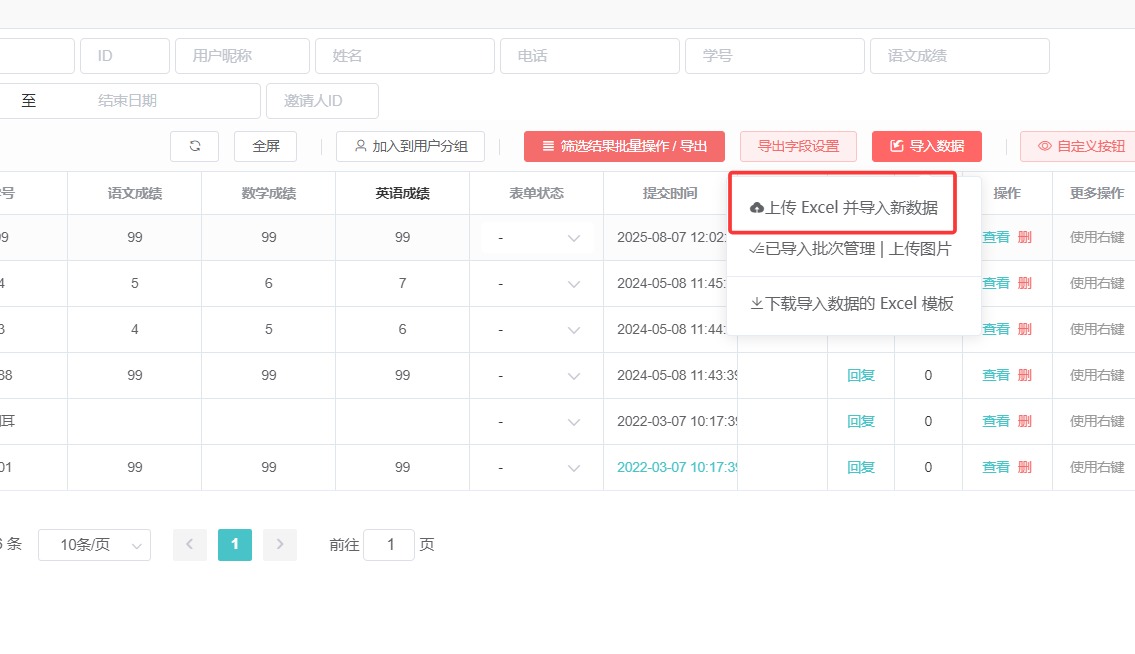Click 导出字段设置 button
Image resolution: width=1135 pixels, height=654 pixels.
tap(798, 146)
